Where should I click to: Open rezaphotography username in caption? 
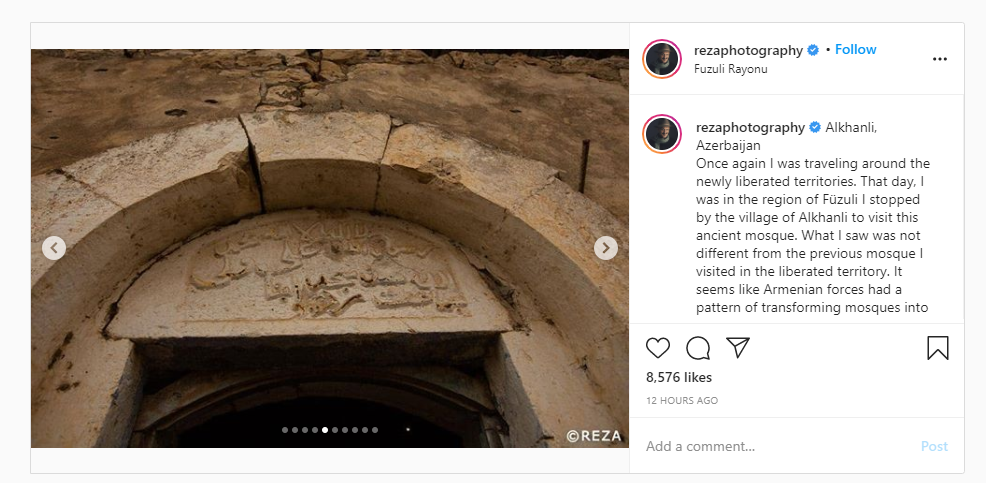(750, 128)
